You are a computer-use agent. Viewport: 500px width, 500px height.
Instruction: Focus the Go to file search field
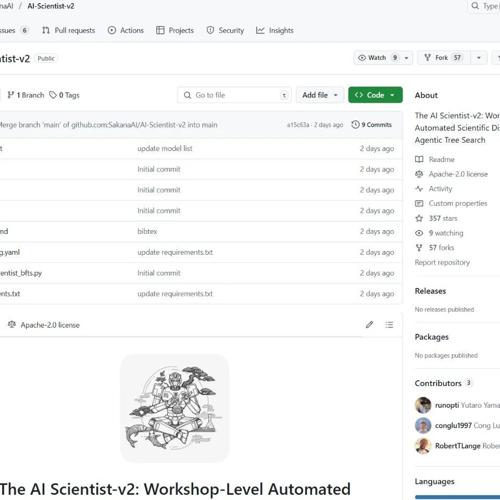pos(235,95)
